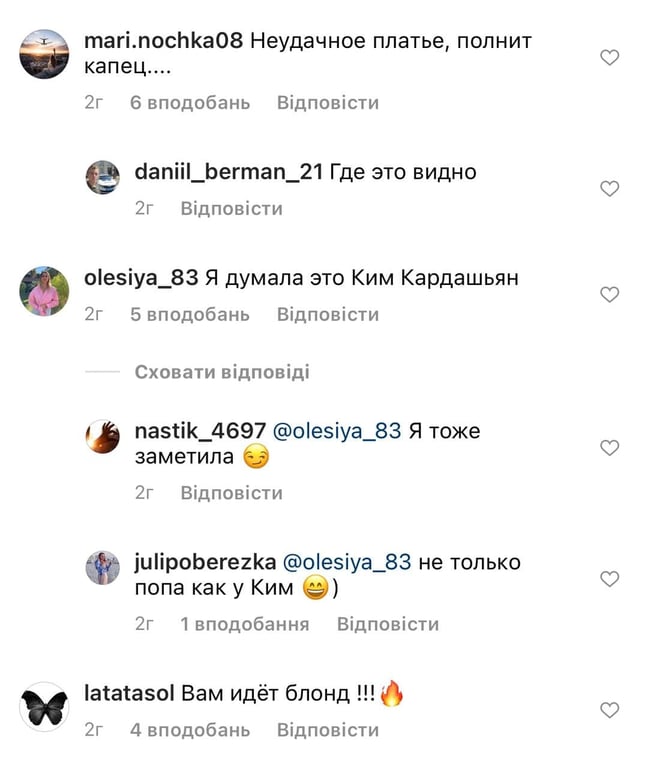
Task: Reply to daniil_berman_21's comment
Action: pyautogui.click(x=231, y=209)
